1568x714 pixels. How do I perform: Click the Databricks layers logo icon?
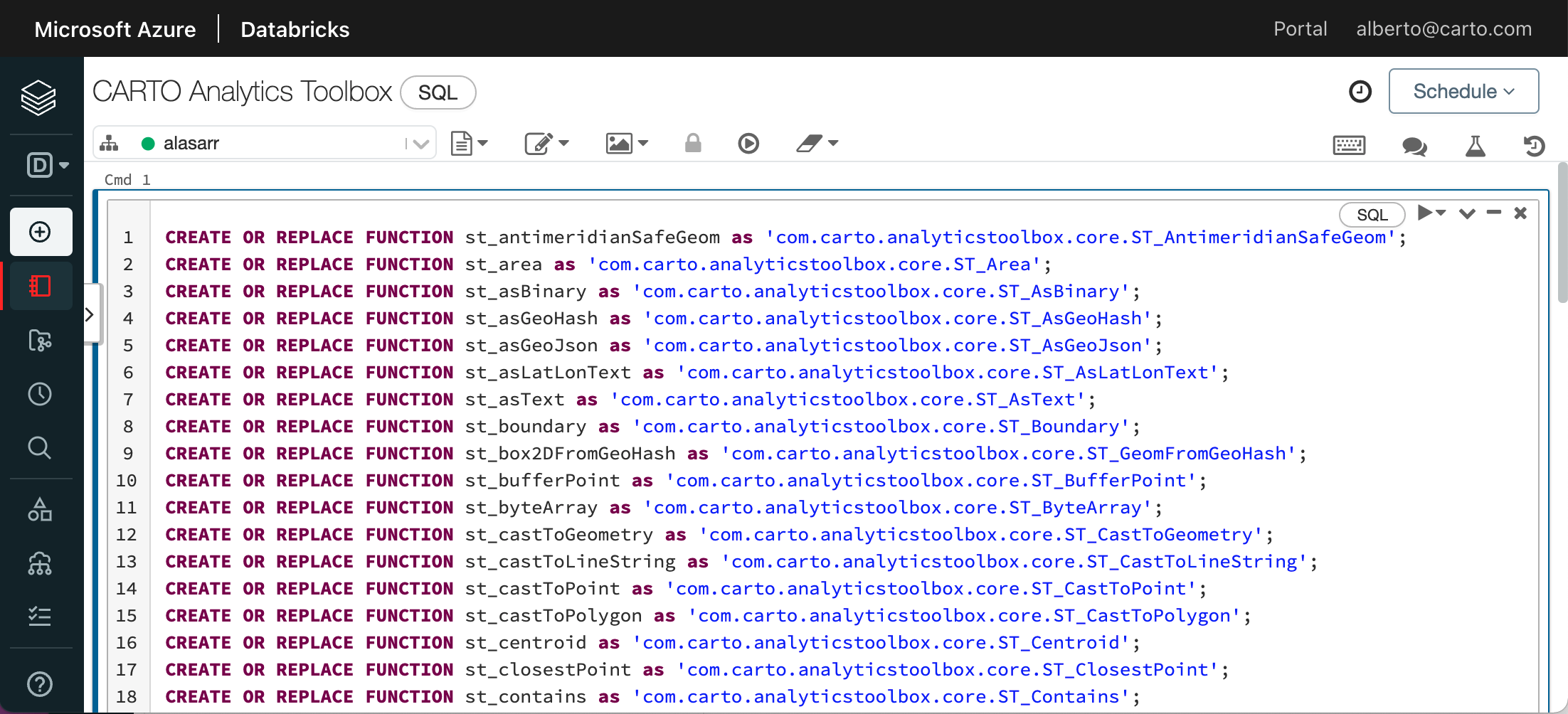tap(38, 97)
